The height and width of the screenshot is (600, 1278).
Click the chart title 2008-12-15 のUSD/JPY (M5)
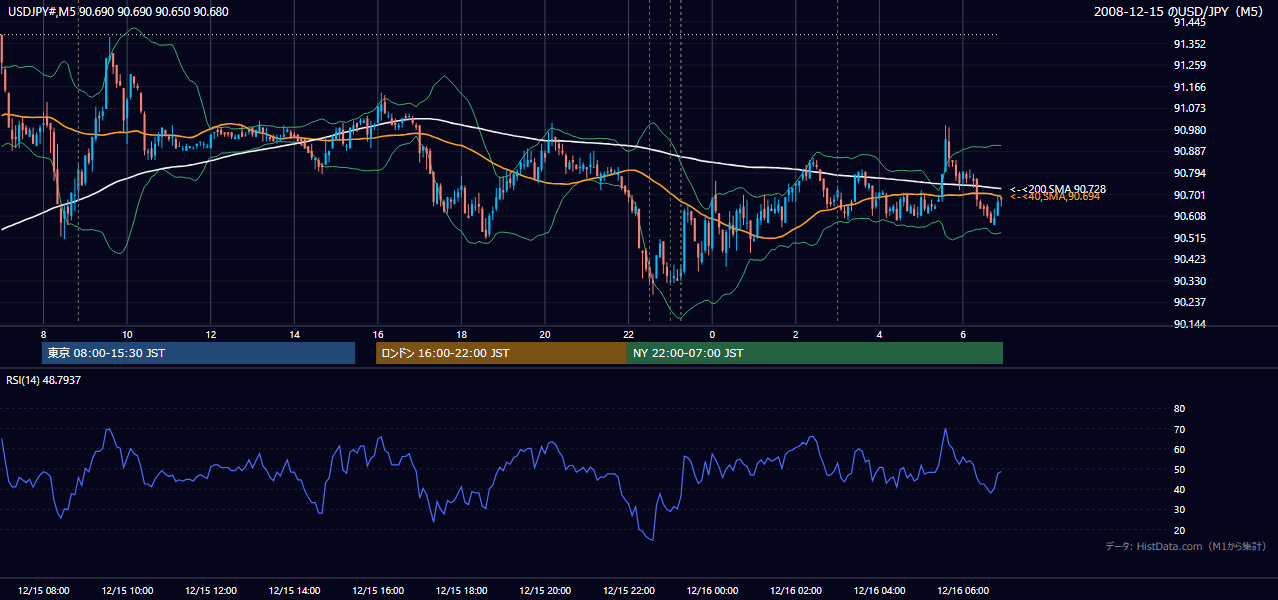point(1180,12)
